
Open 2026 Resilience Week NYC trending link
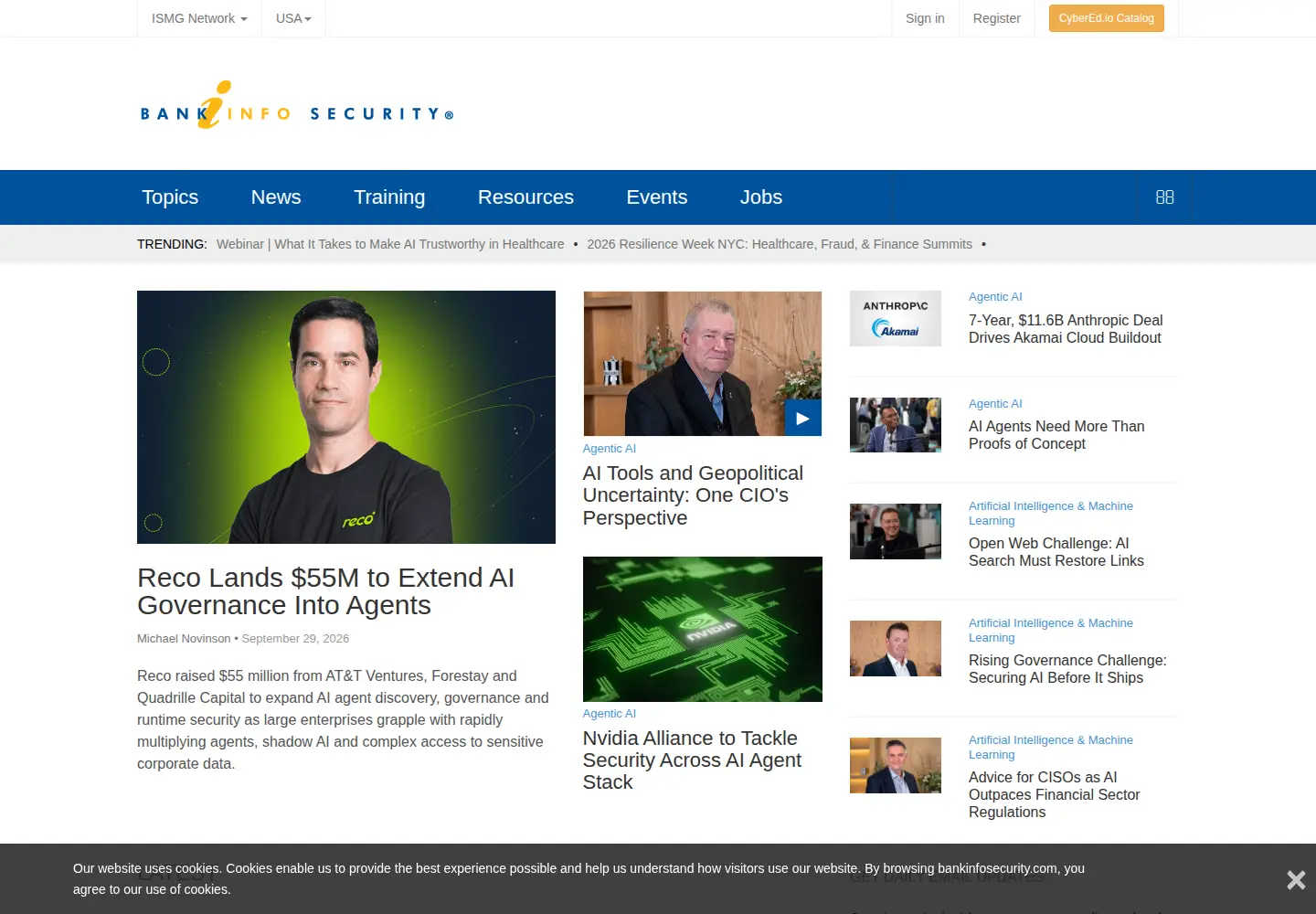point(779,244)
